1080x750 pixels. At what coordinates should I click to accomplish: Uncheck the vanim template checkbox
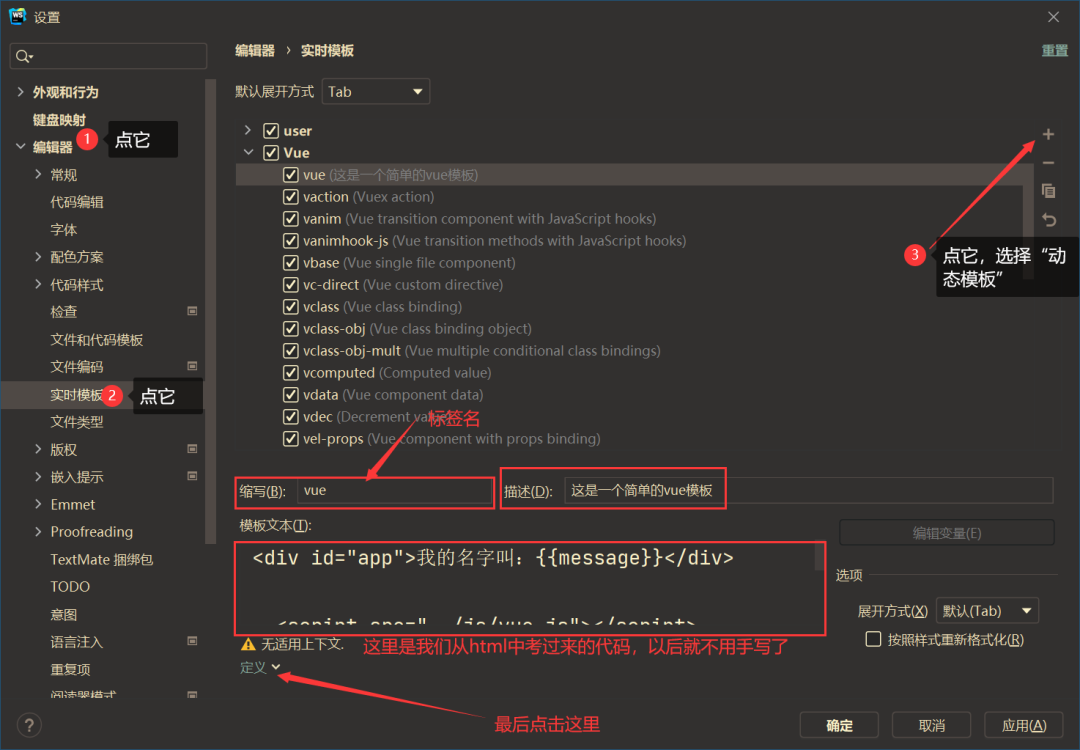(291, 219)
